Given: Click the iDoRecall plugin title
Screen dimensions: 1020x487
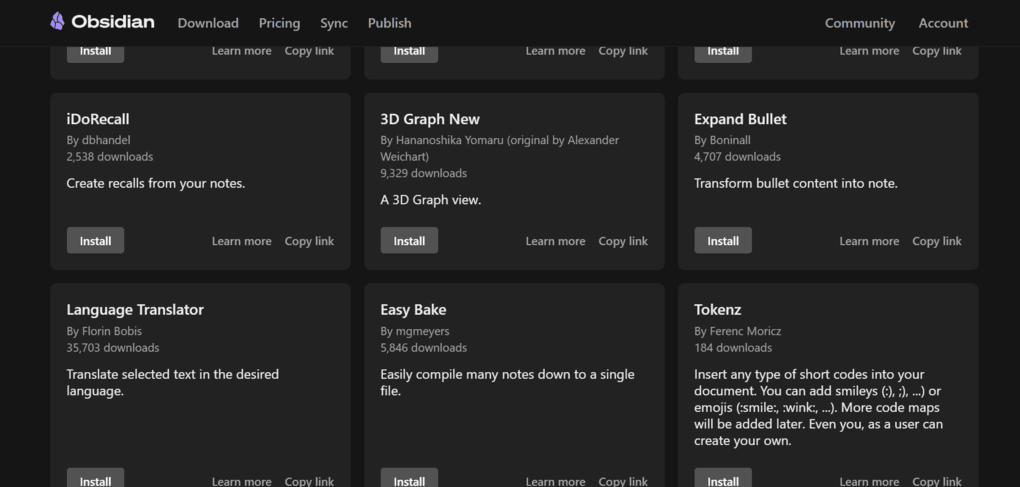Looking at the screenshot, I should (x=98, y=119).
